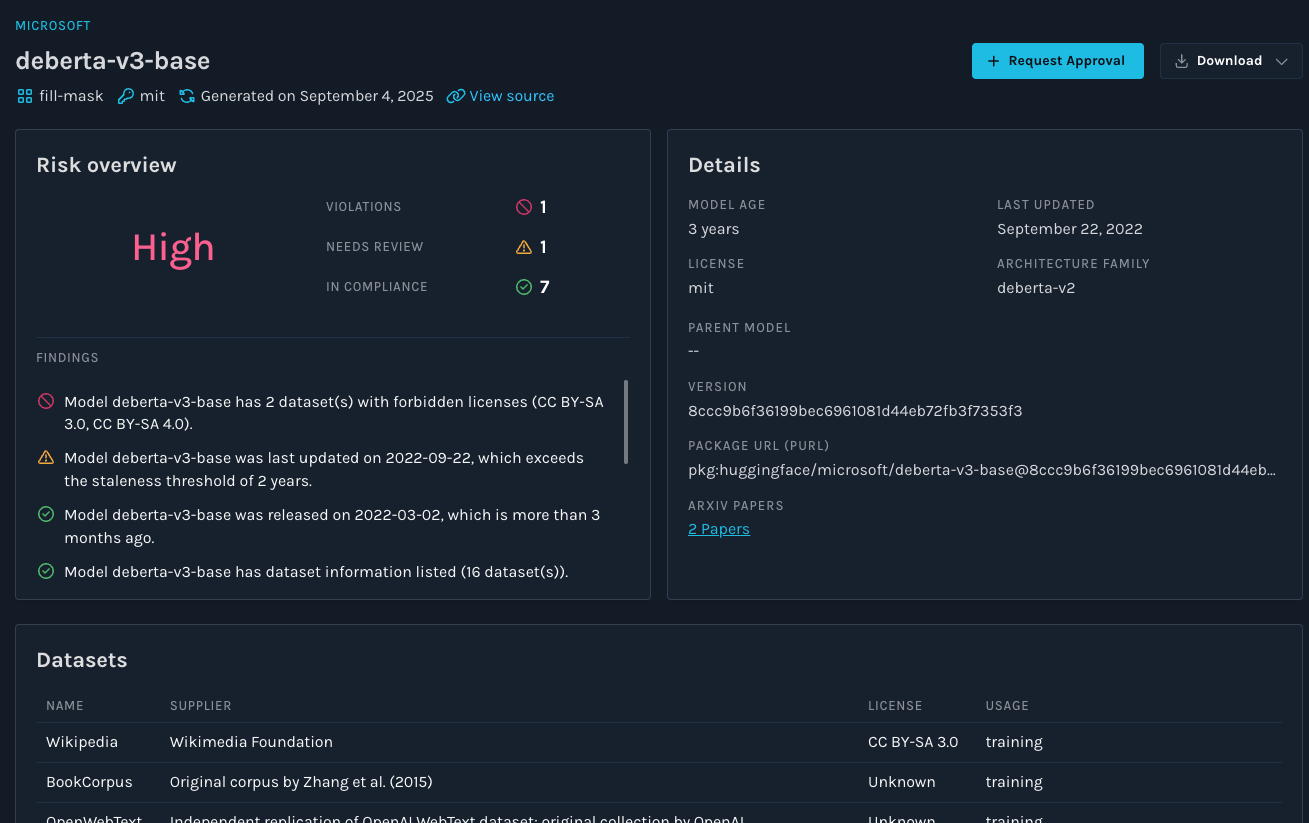Click the Generated on refresh icon

(187, 96)
